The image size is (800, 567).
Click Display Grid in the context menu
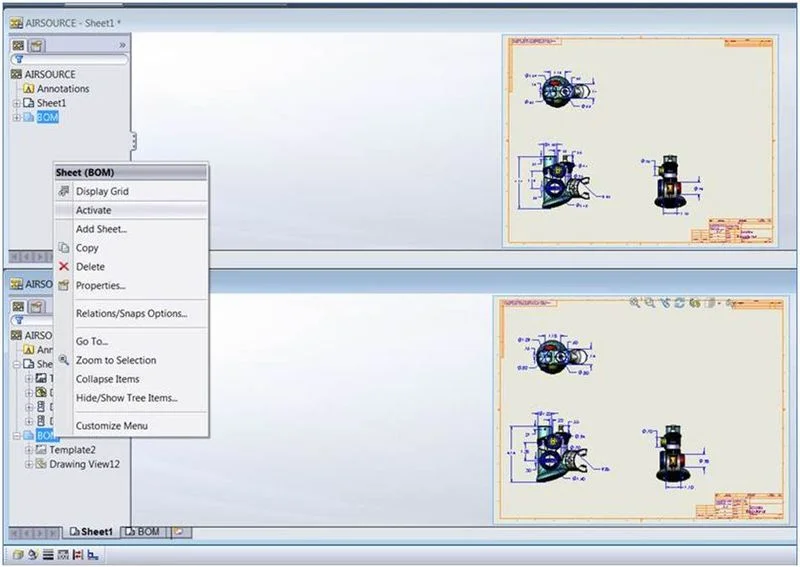tap(131, 191)
